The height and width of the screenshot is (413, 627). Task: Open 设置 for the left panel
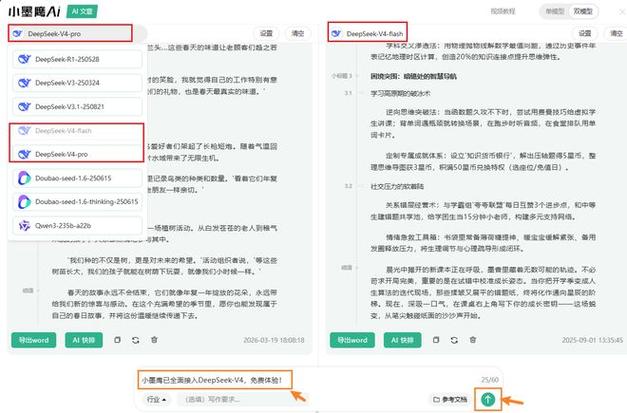266,33
